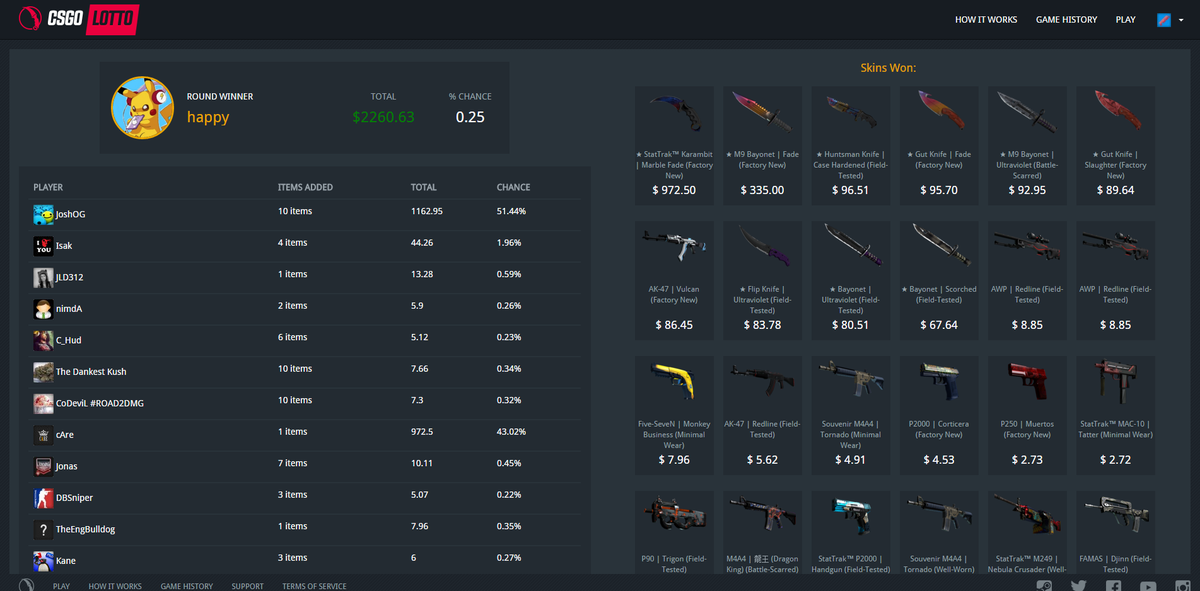Click Kane's player avatar

[43, 561]
